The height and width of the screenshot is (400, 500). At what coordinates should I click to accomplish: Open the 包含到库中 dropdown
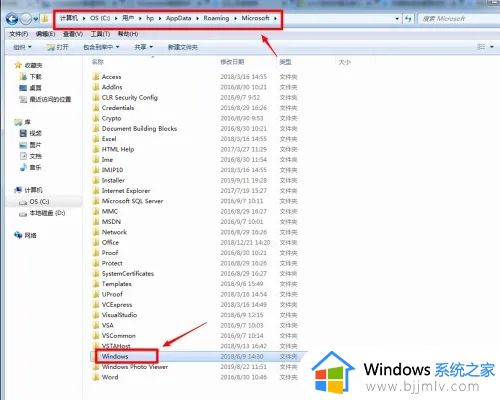point(101,47)
